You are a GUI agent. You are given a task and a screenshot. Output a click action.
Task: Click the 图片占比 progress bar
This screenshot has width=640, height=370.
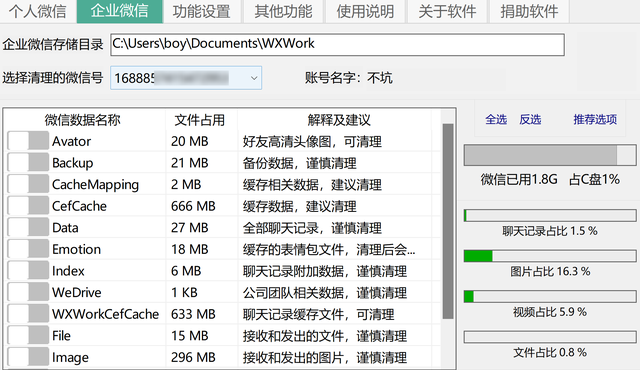click(550, 256)
